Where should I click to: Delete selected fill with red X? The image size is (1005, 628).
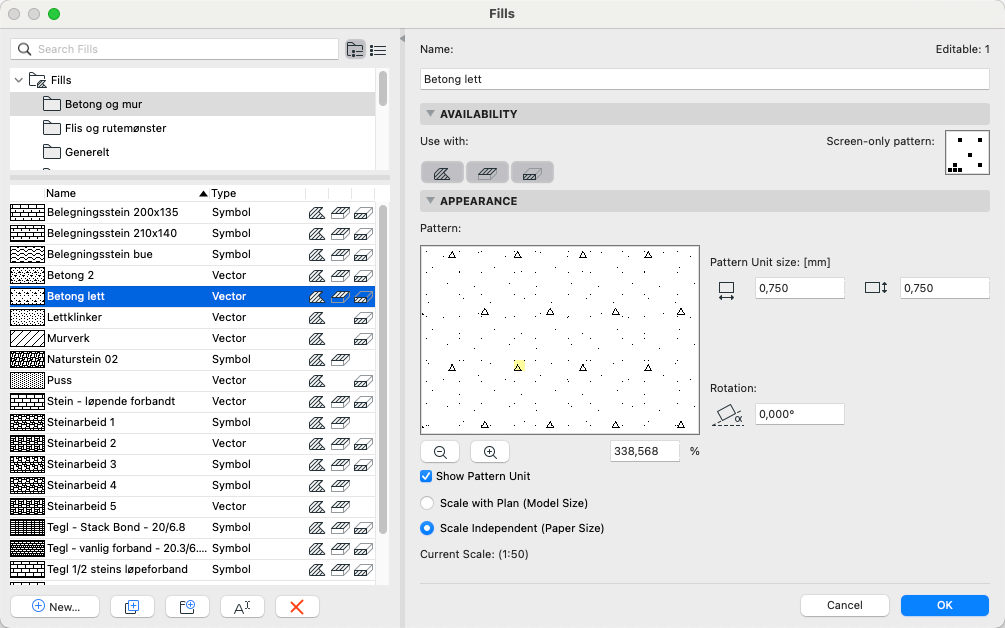click(x=296, y=606)
